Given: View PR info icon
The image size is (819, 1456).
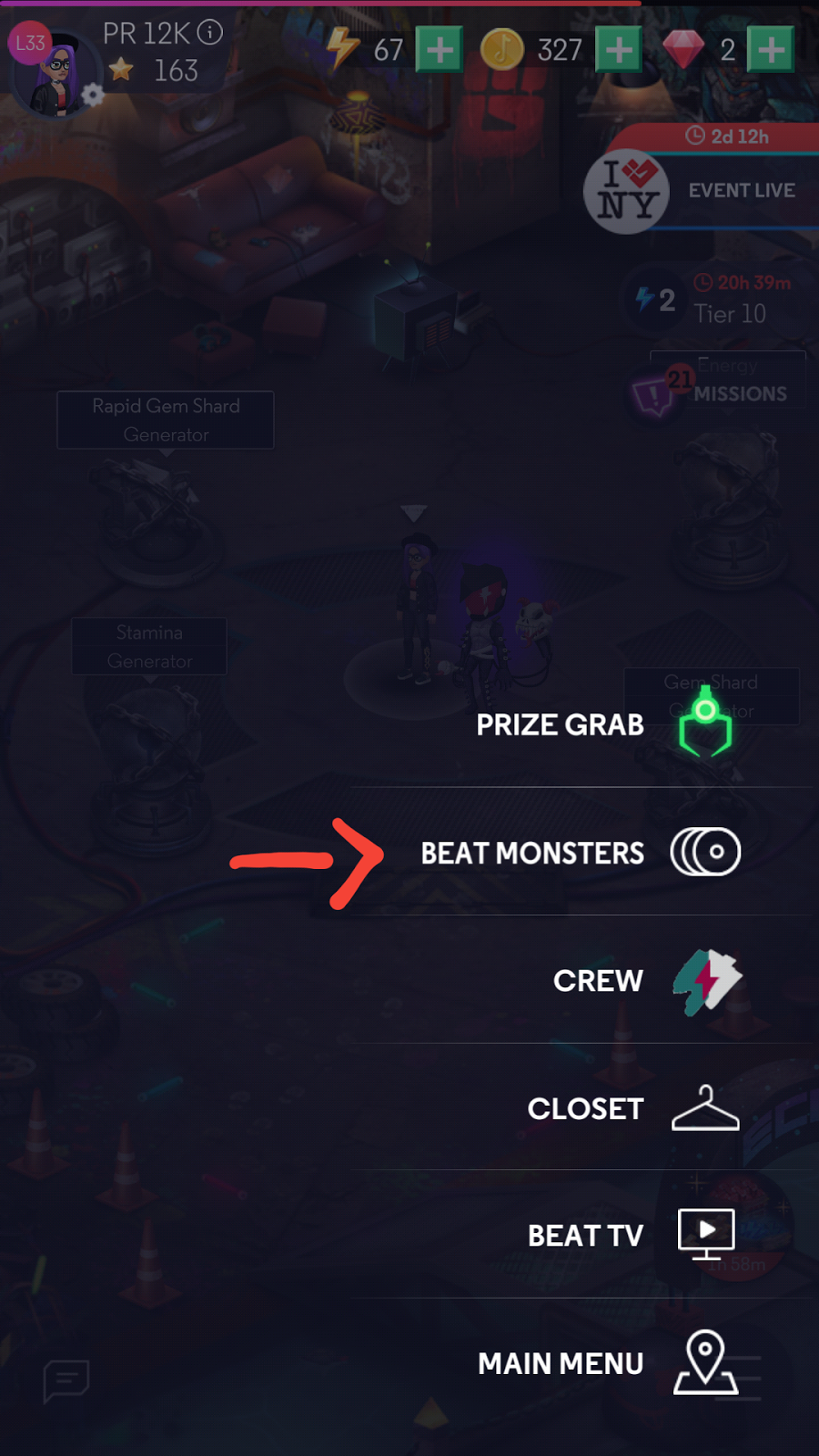Looking at the screenshot, I should tap(210, 33).
